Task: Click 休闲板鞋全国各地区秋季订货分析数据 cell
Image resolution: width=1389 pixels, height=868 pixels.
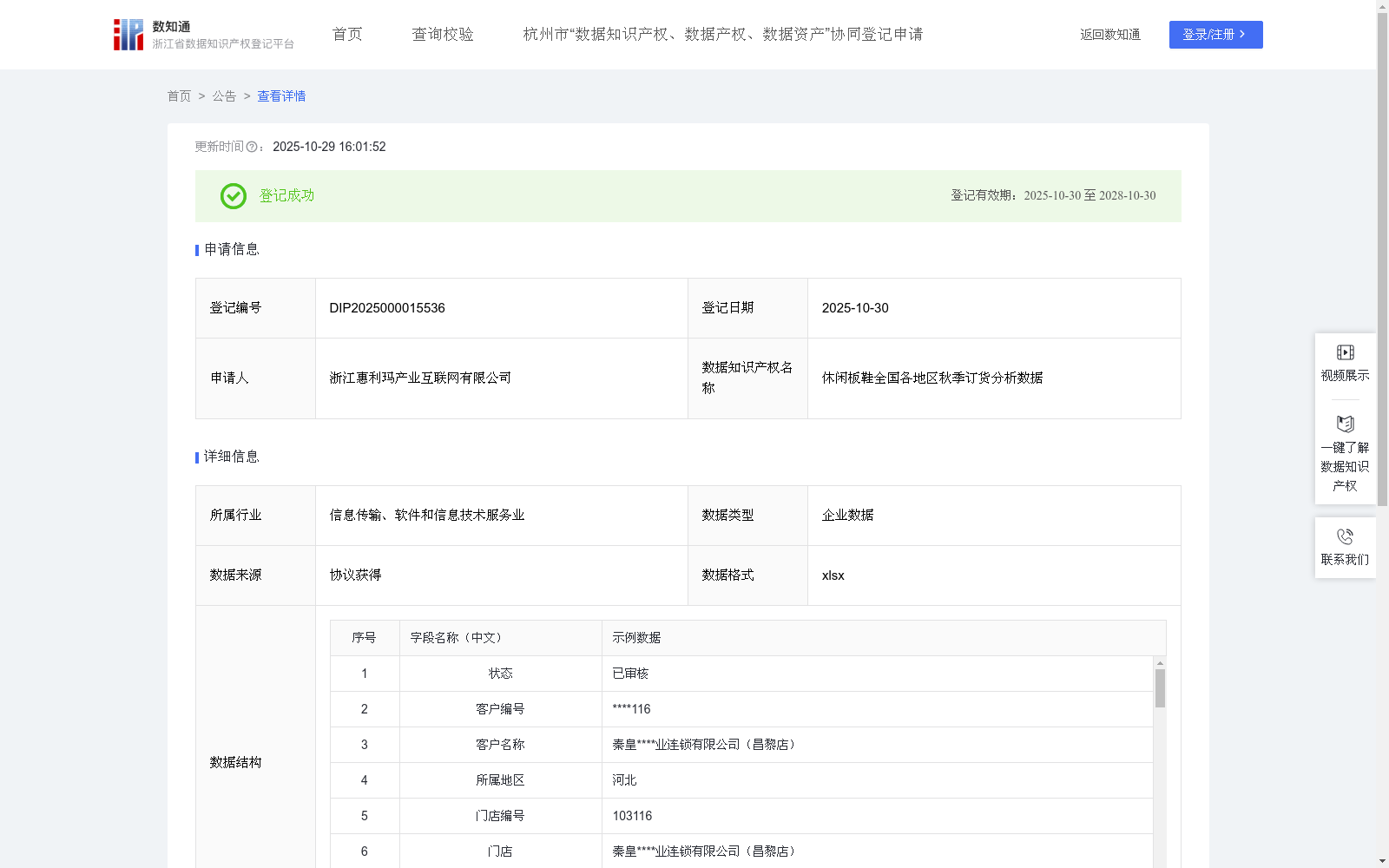Action: pos(932,378)
